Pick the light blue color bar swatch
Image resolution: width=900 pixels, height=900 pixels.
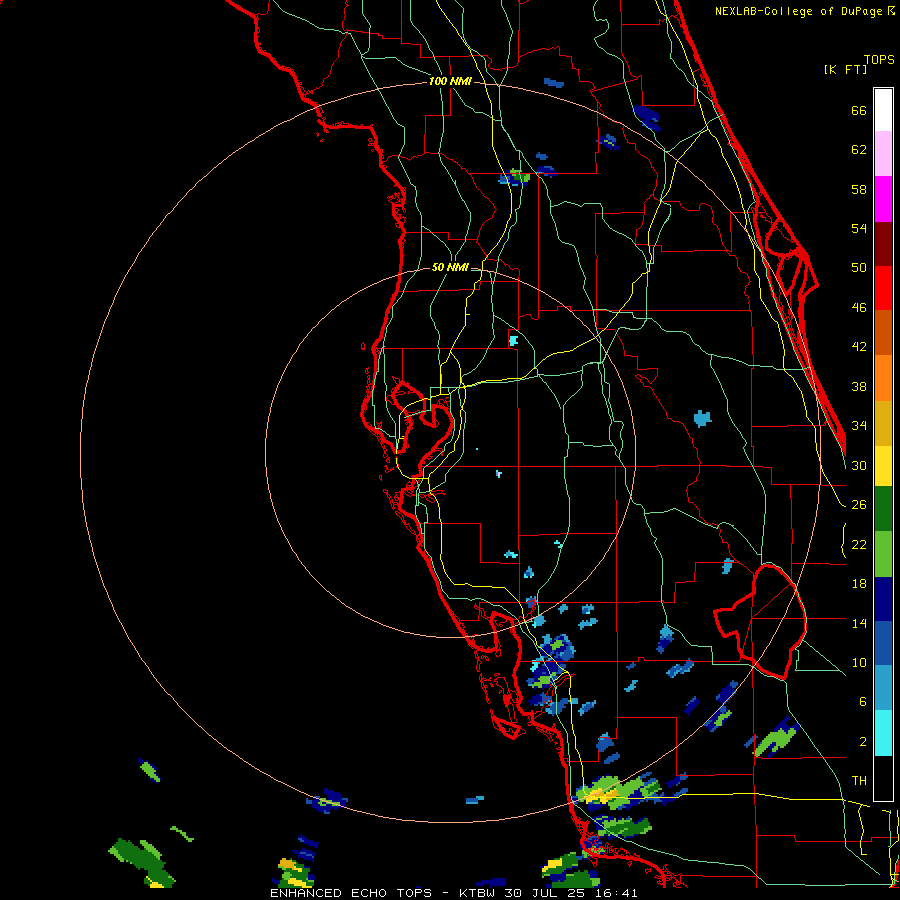(x=883, y=688)
